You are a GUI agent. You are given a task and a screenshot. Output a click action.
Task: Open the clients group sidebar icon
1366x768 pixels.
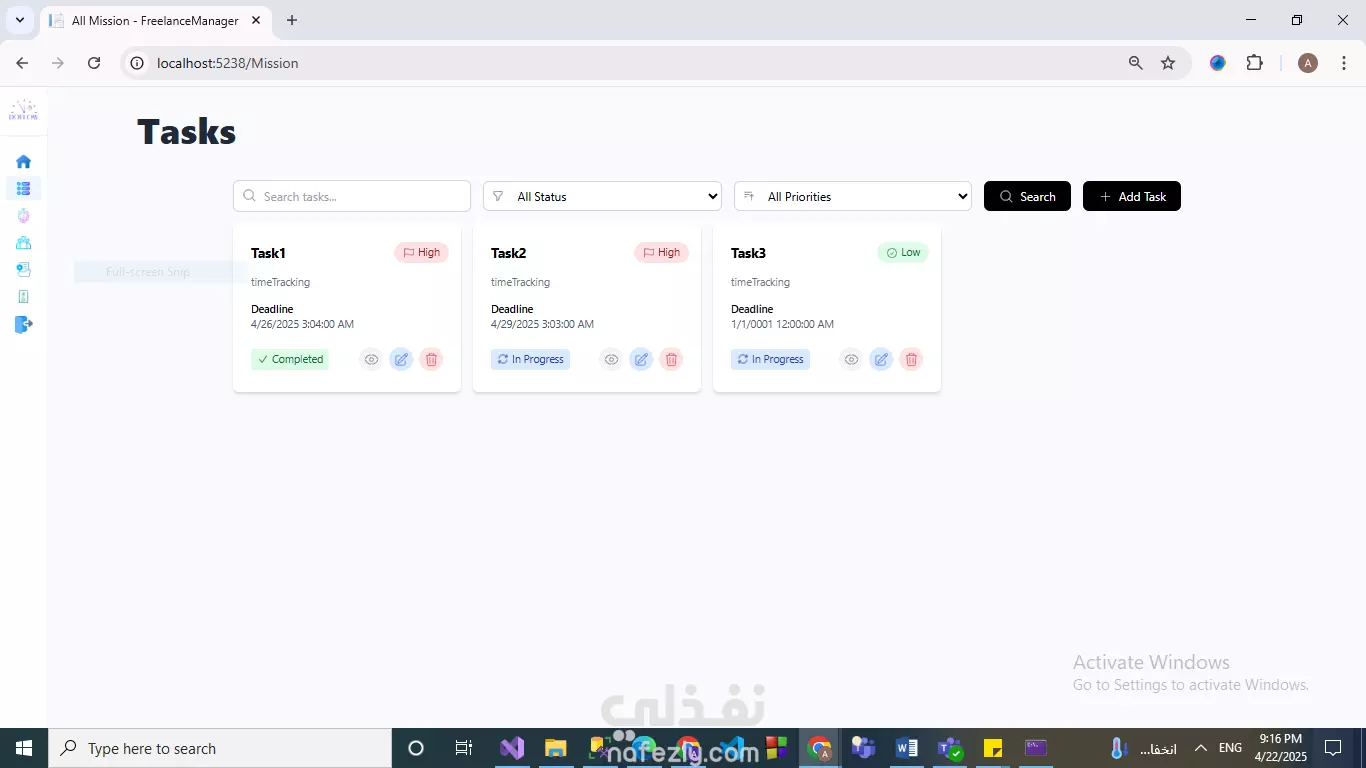tap(23, 242)
